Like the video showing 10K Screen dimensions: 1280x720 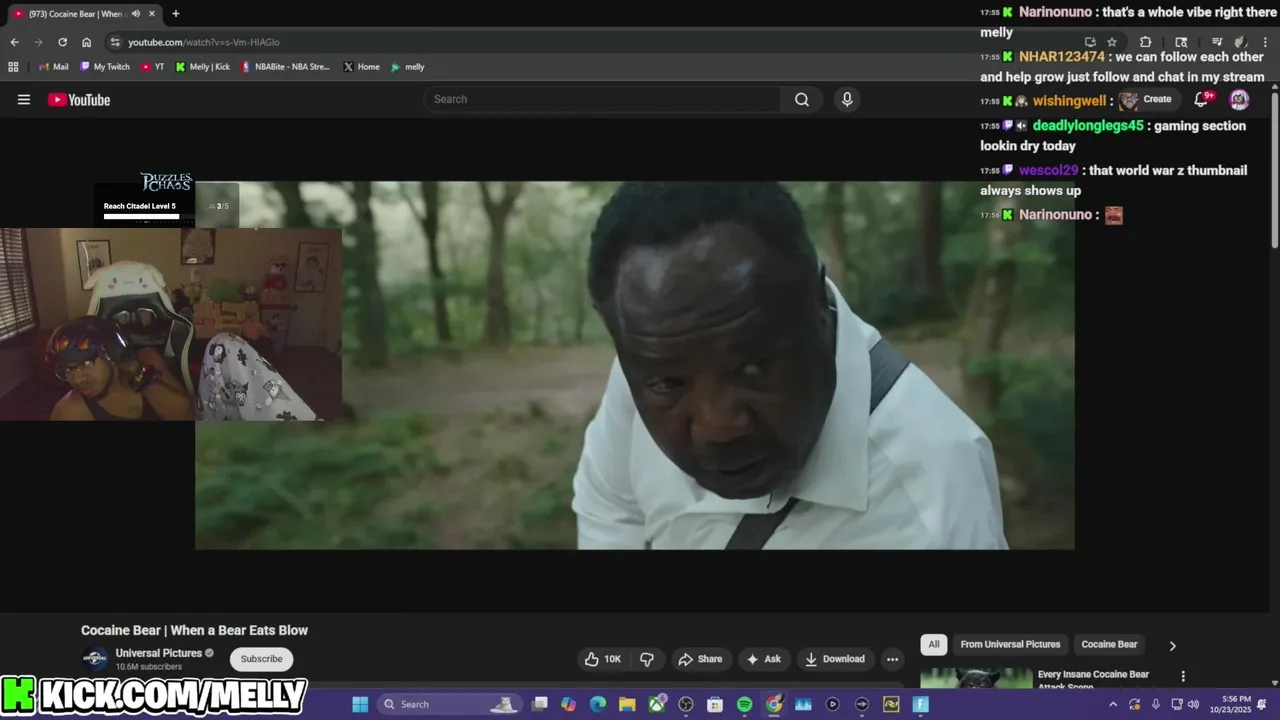pos(603,659)
